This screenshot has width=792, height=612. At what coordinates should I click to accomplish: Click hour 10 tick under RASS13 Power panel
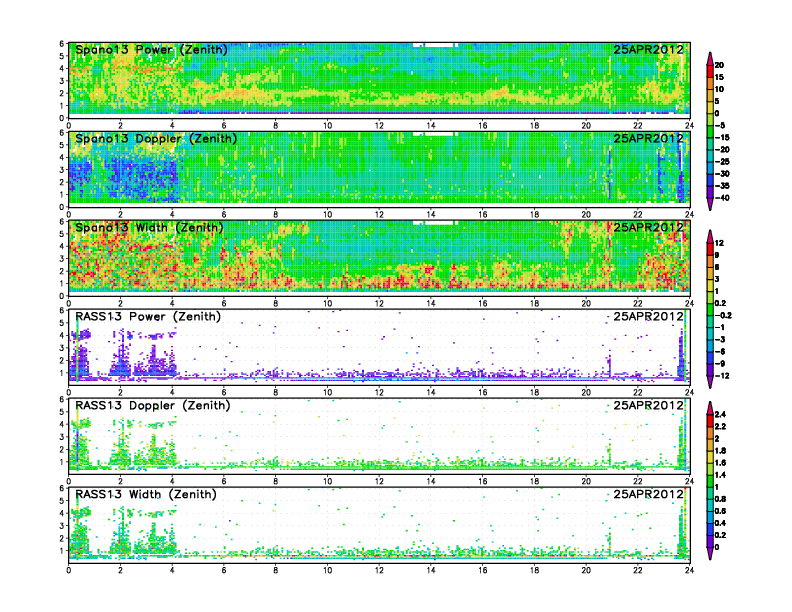coord(328,392)
